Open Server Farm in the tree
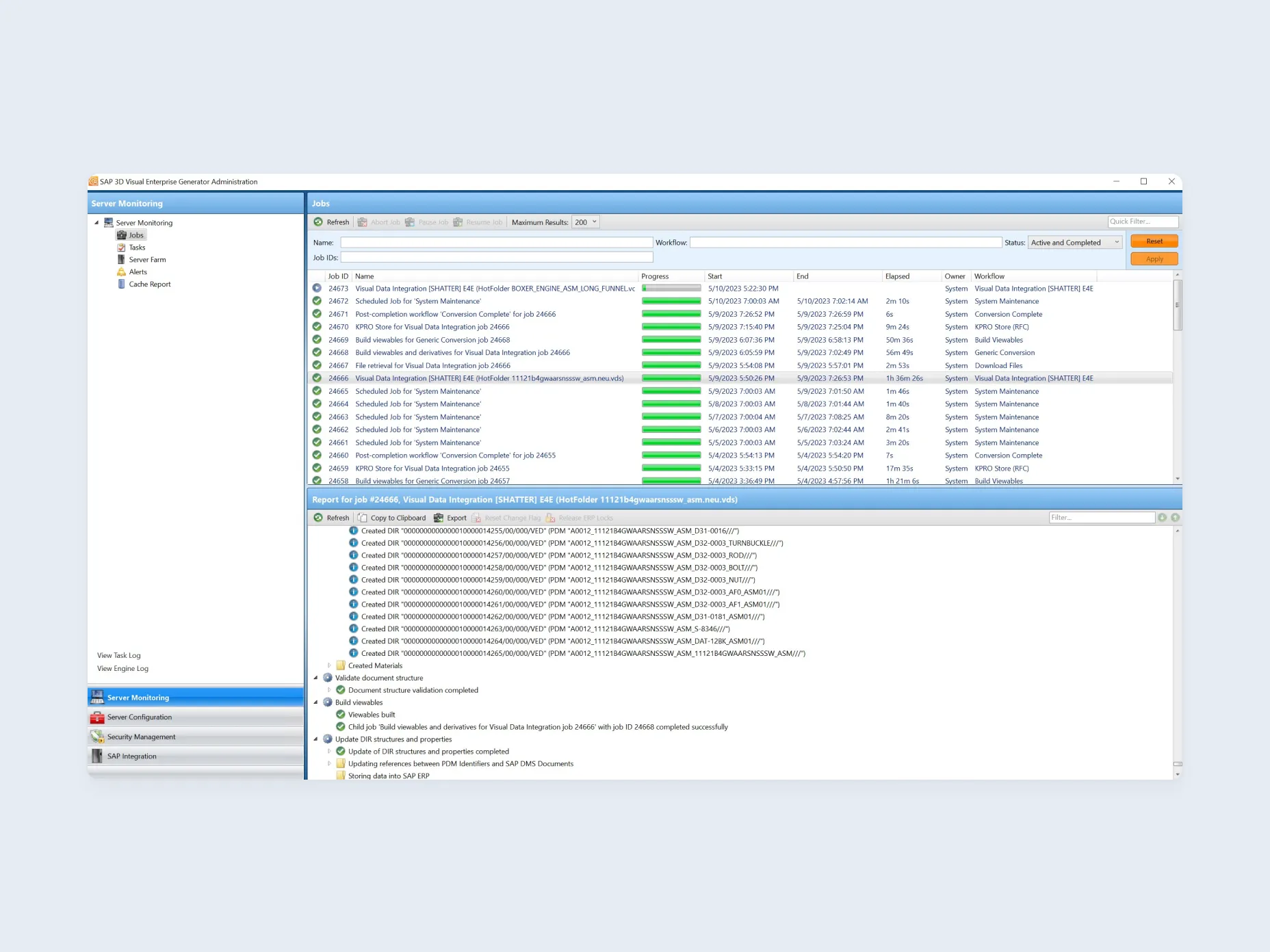The height and width of the screenshot is (952, 1270). click(147, 260)
